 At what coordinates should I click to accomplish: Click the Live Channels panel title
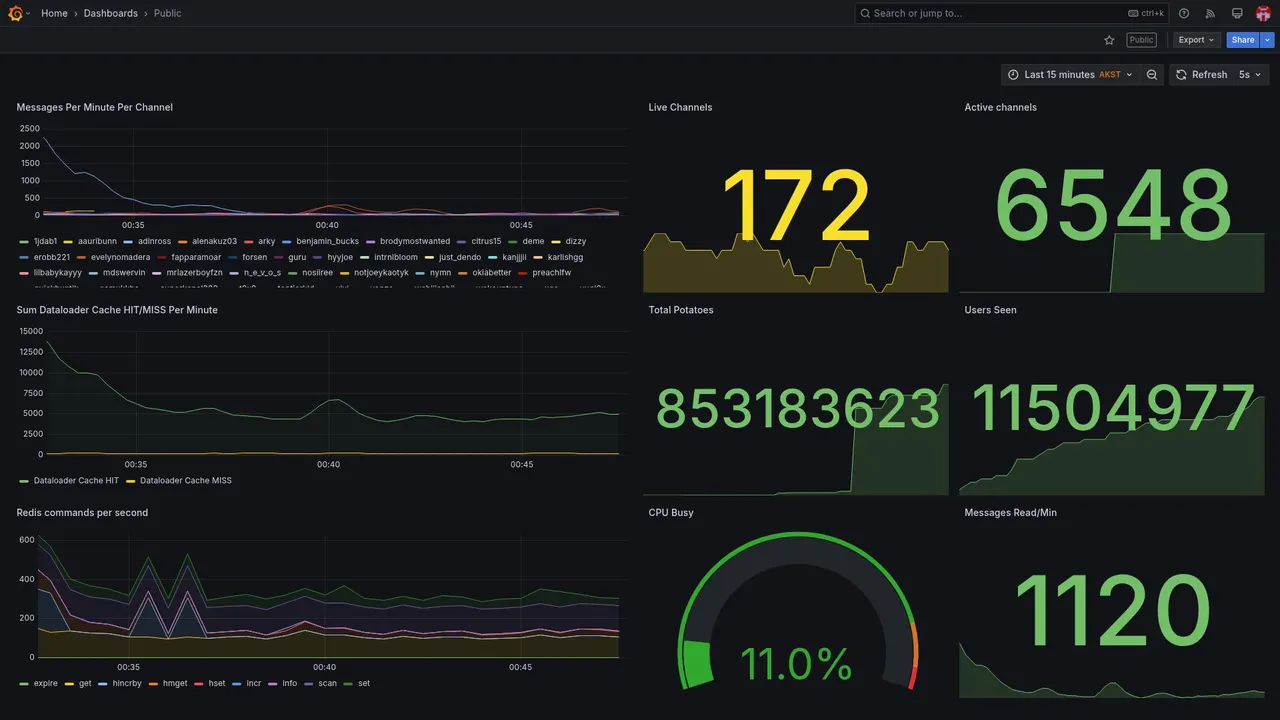(680, 107)
